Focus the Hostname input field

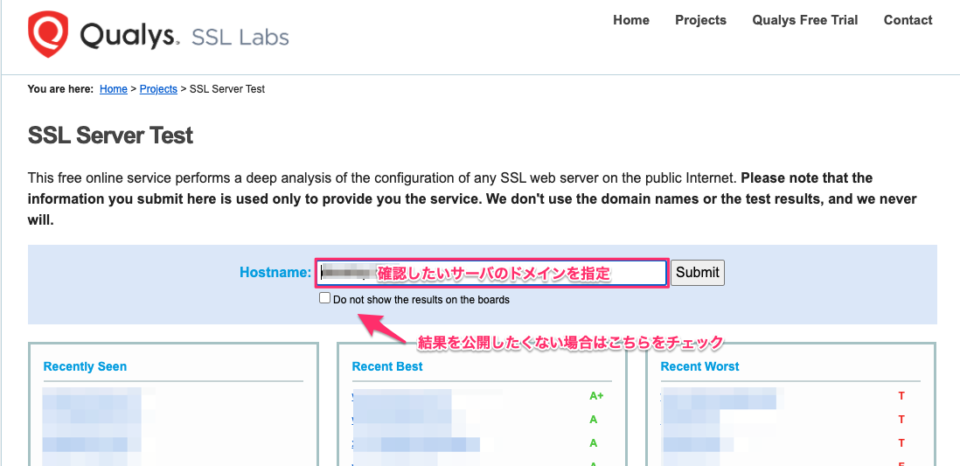coord(492,273)
